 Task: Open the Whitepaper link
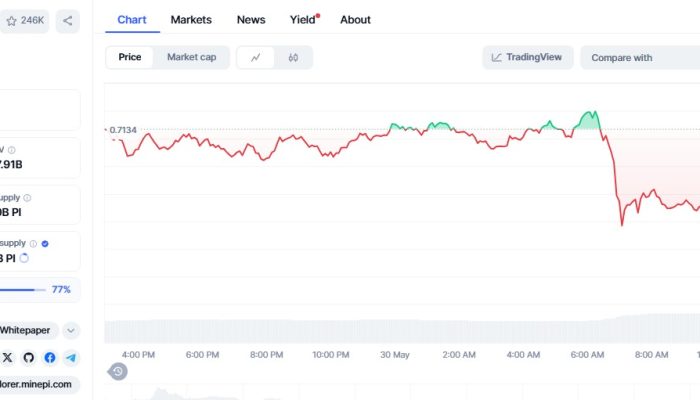coord(26,330)
